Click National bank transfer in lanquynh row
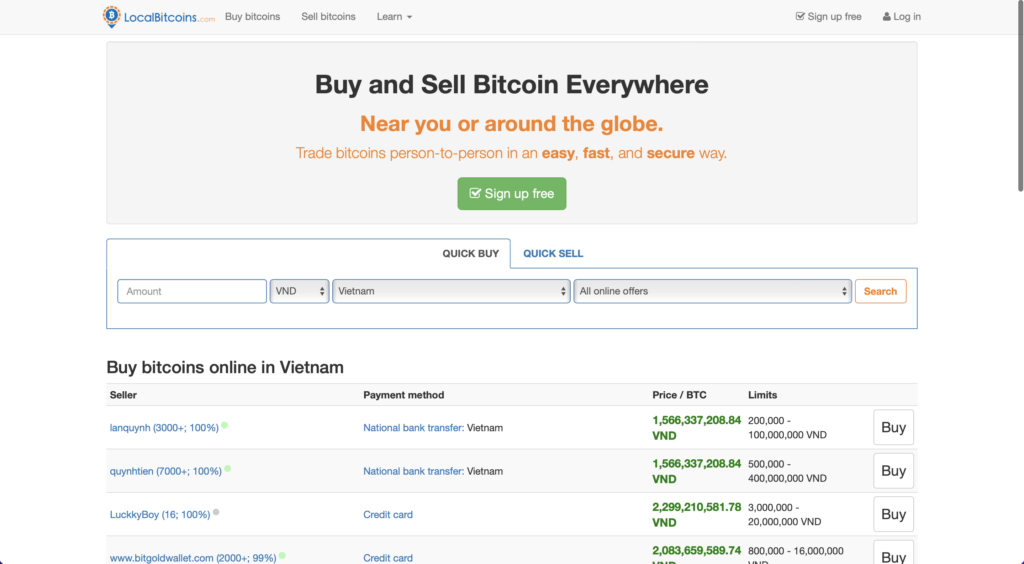The width and height of the screenshot is (1024, 564). pyautogui.click(x=413, y=428)
